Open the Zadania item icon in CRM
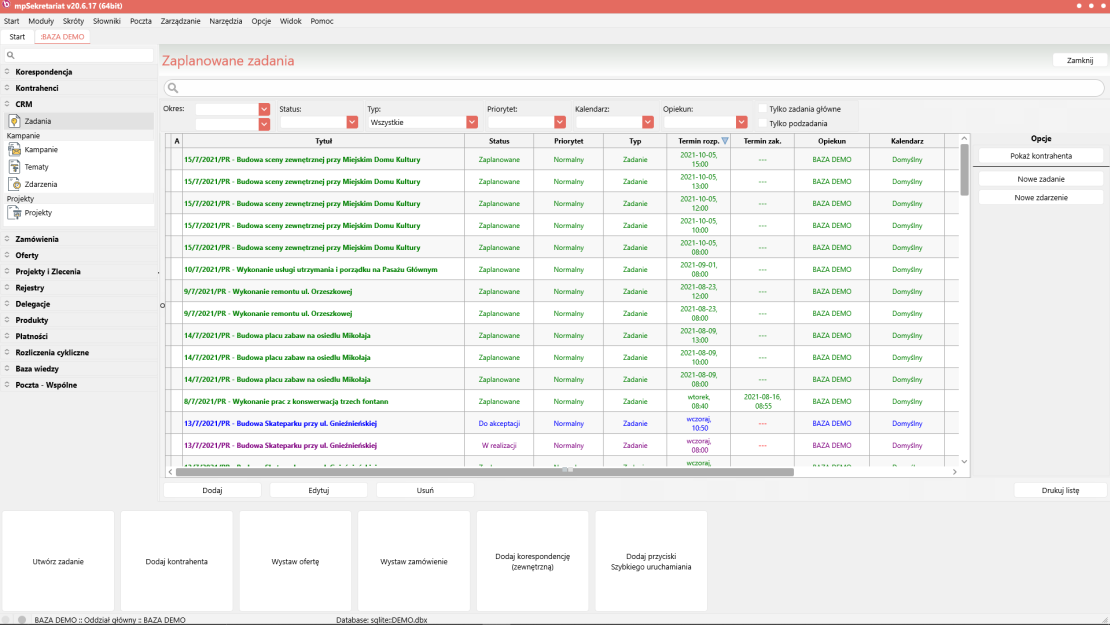 pyautogui.click(x=14, y=121)
